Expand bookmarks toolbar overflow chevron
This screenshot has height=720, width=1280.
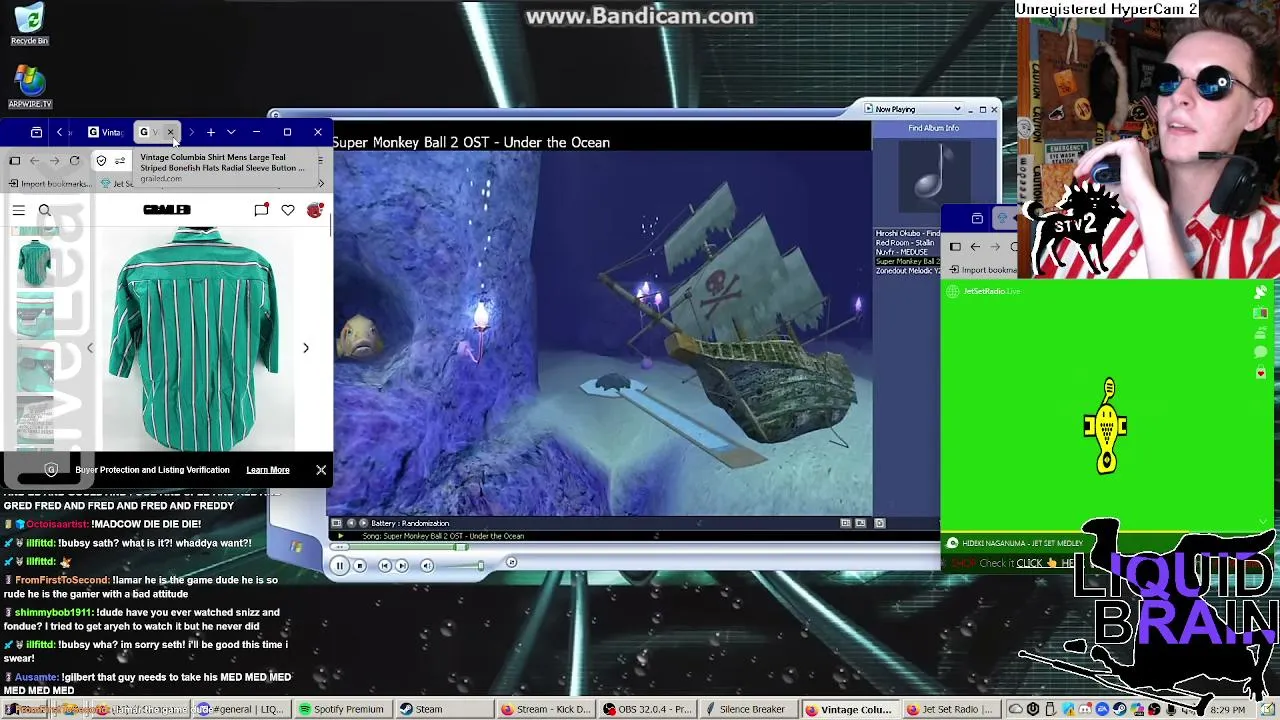pos(321,184)
